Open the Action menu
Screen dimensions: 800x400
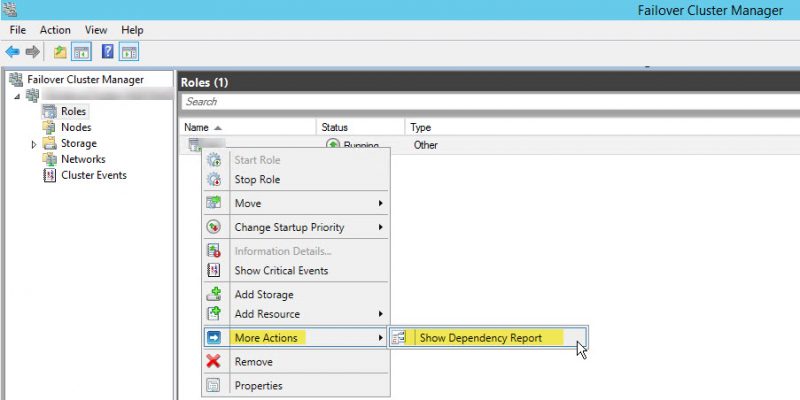click(55, 30)
